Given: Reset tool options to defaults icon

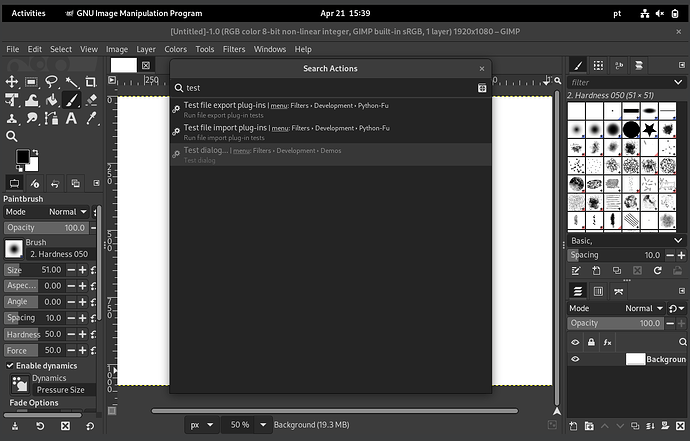Looking at the screenshot, I should point(90,426).
